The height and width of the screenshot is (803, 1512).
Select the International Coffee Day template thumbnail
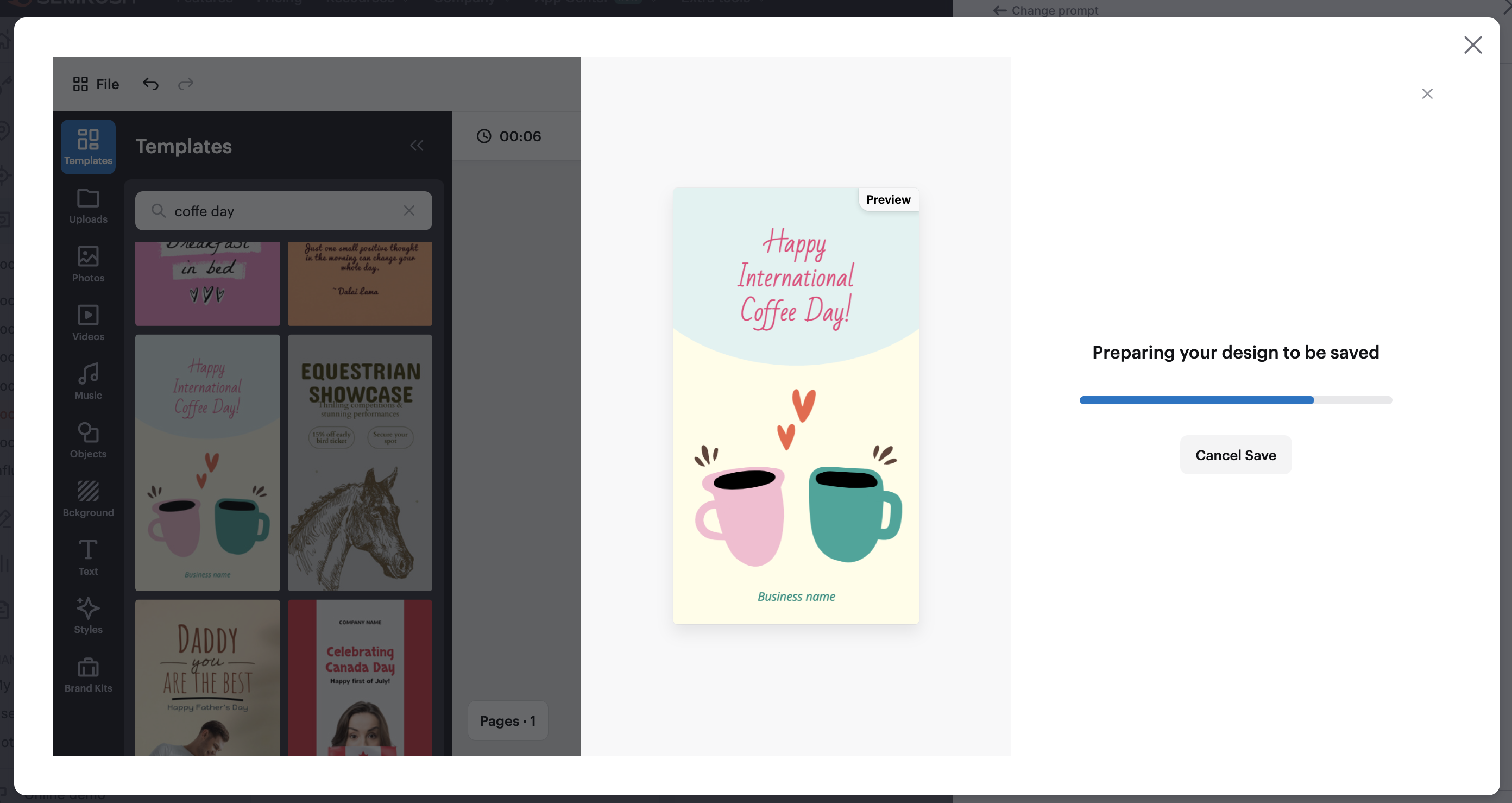click(207, 462)
